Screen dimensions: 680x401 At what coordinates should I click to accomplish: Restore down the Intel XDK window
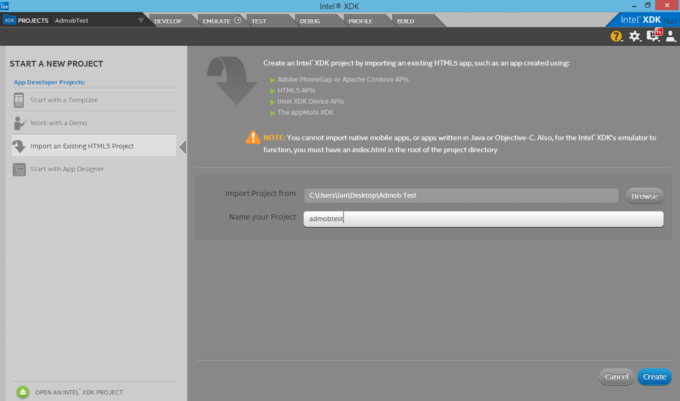(x=647, y=6)
